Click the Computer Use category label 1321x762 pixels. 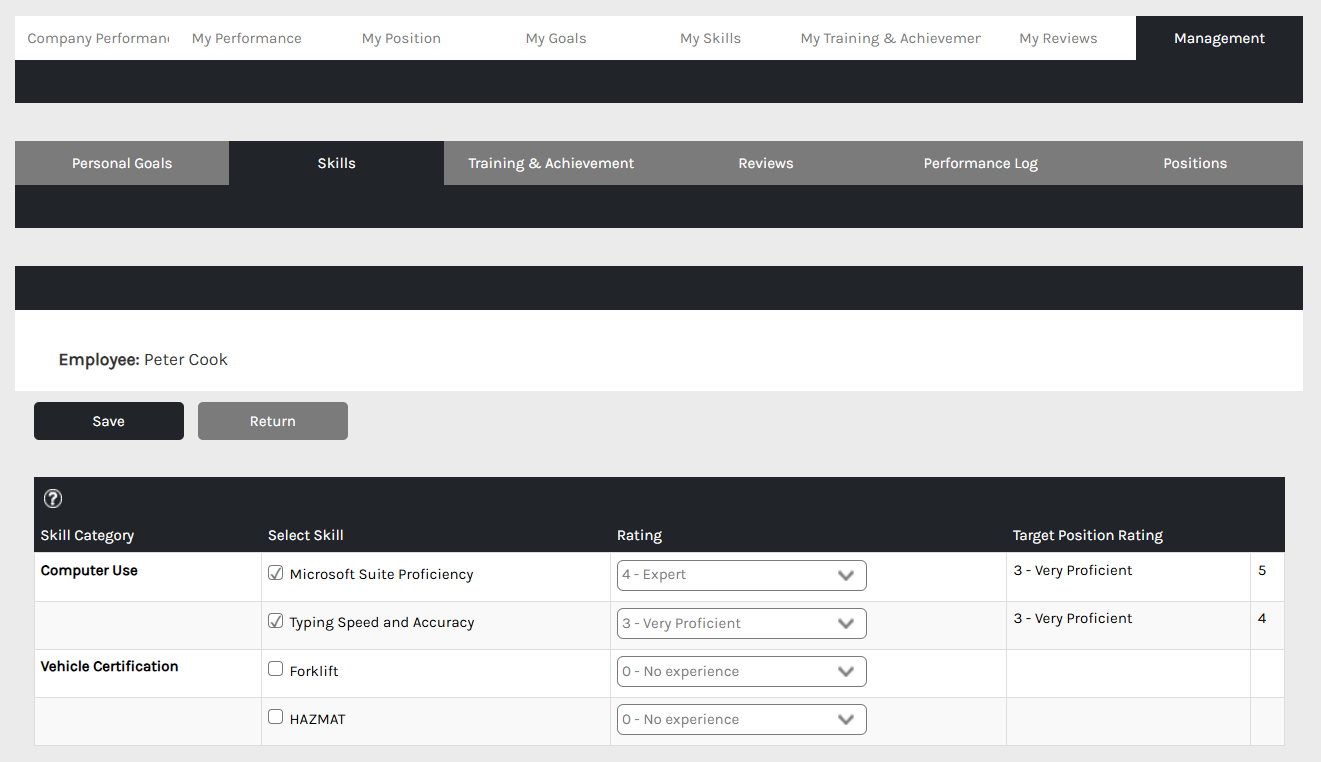(x=89, y=570)
